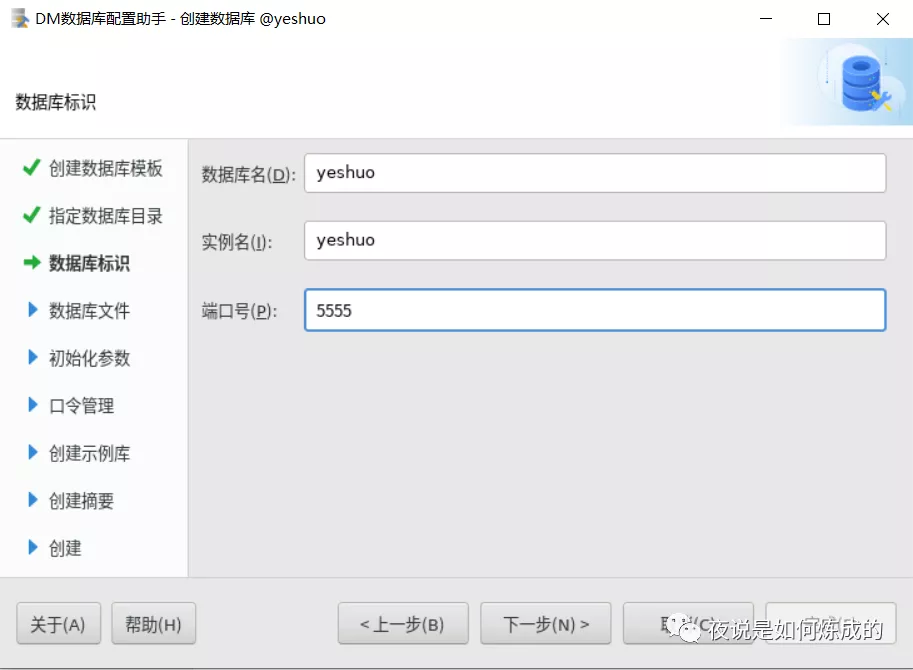The width and height of the screenshot is (913, 670).
Task: Select 口令管理 step in sidebar
Action: 82,406
